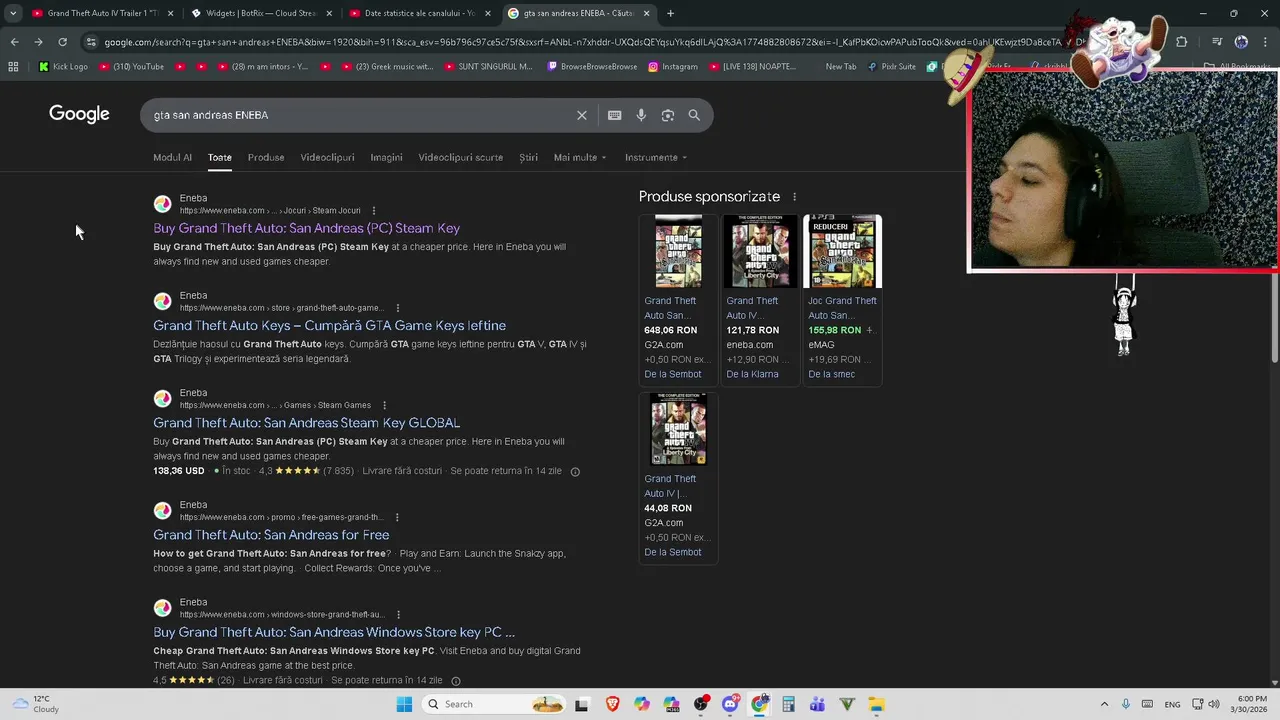This screenshot has height=720, width=1280.
Task: Click the magnifier search submit icon
Action: [x=694, y=115]
